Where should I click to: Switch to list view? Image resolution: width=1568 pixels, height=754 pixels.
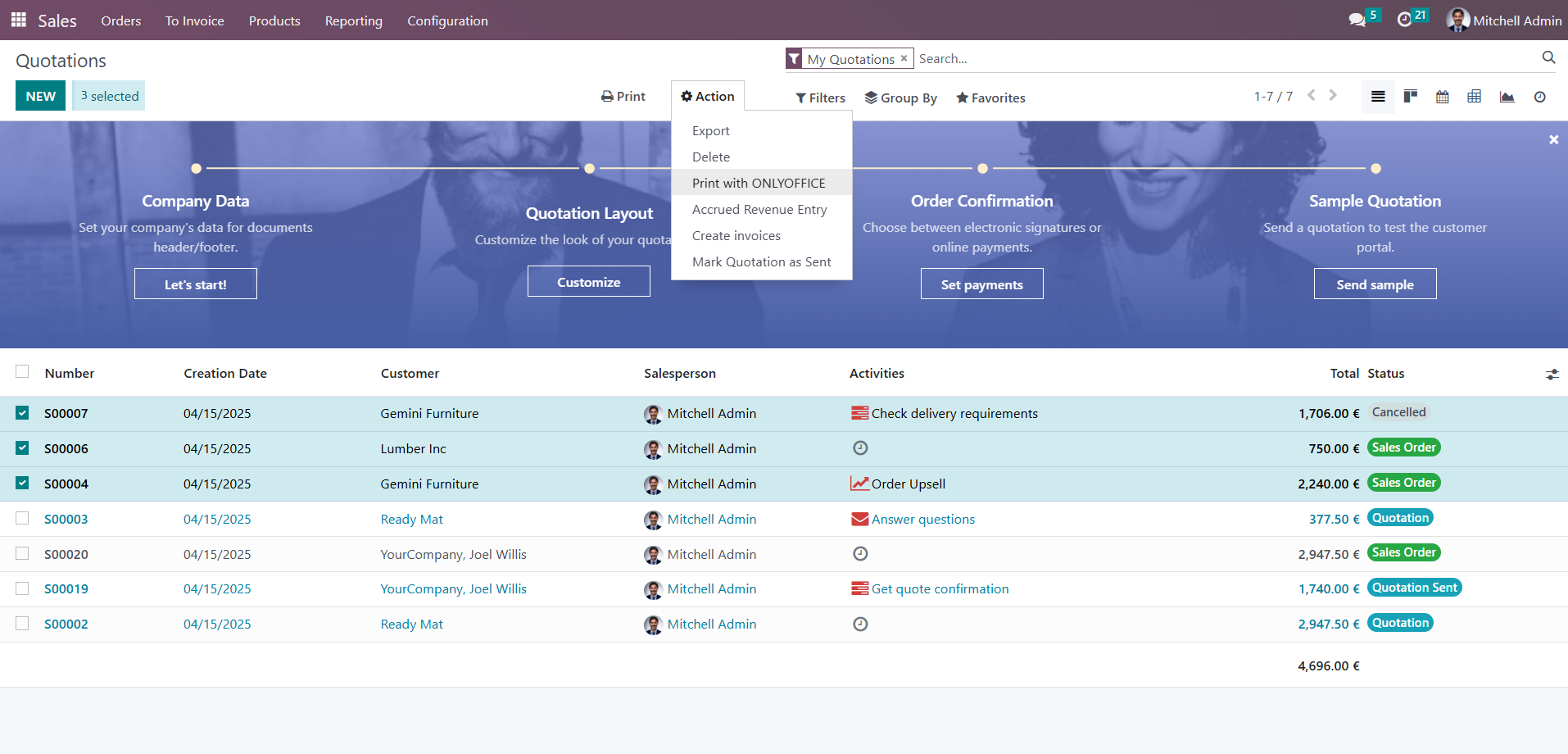[1378, 97]
